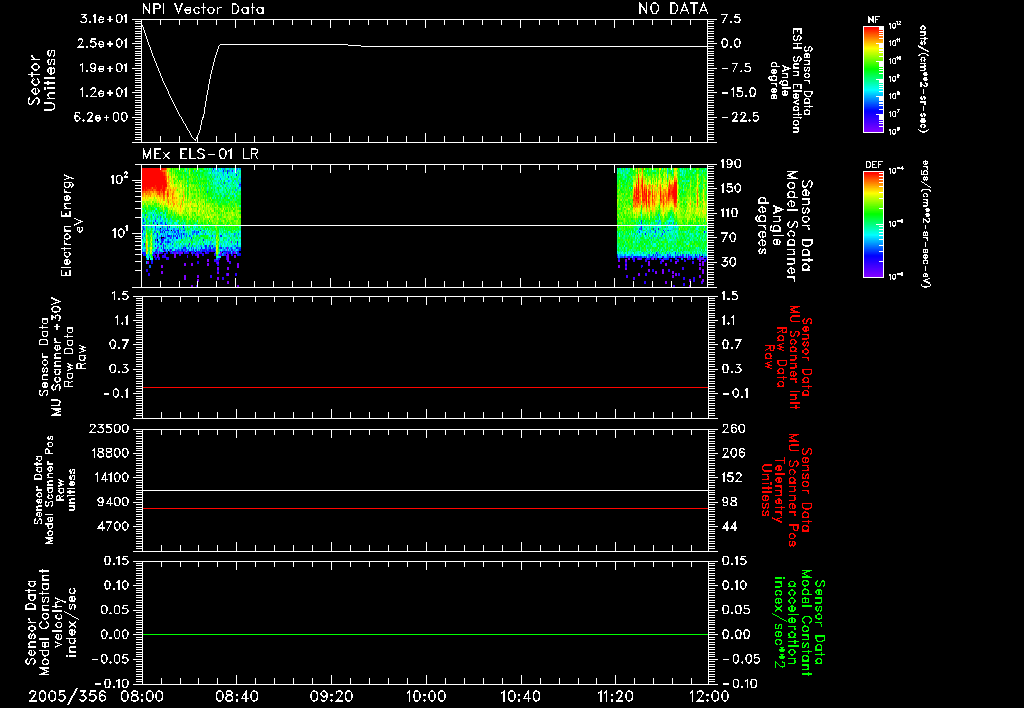Click the V-shaped dip in the NPI sector curve

195,138
